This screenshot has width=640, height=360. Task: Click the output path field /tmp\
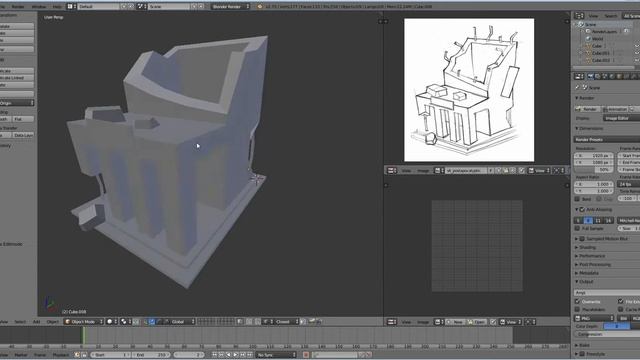click(607, 293)
